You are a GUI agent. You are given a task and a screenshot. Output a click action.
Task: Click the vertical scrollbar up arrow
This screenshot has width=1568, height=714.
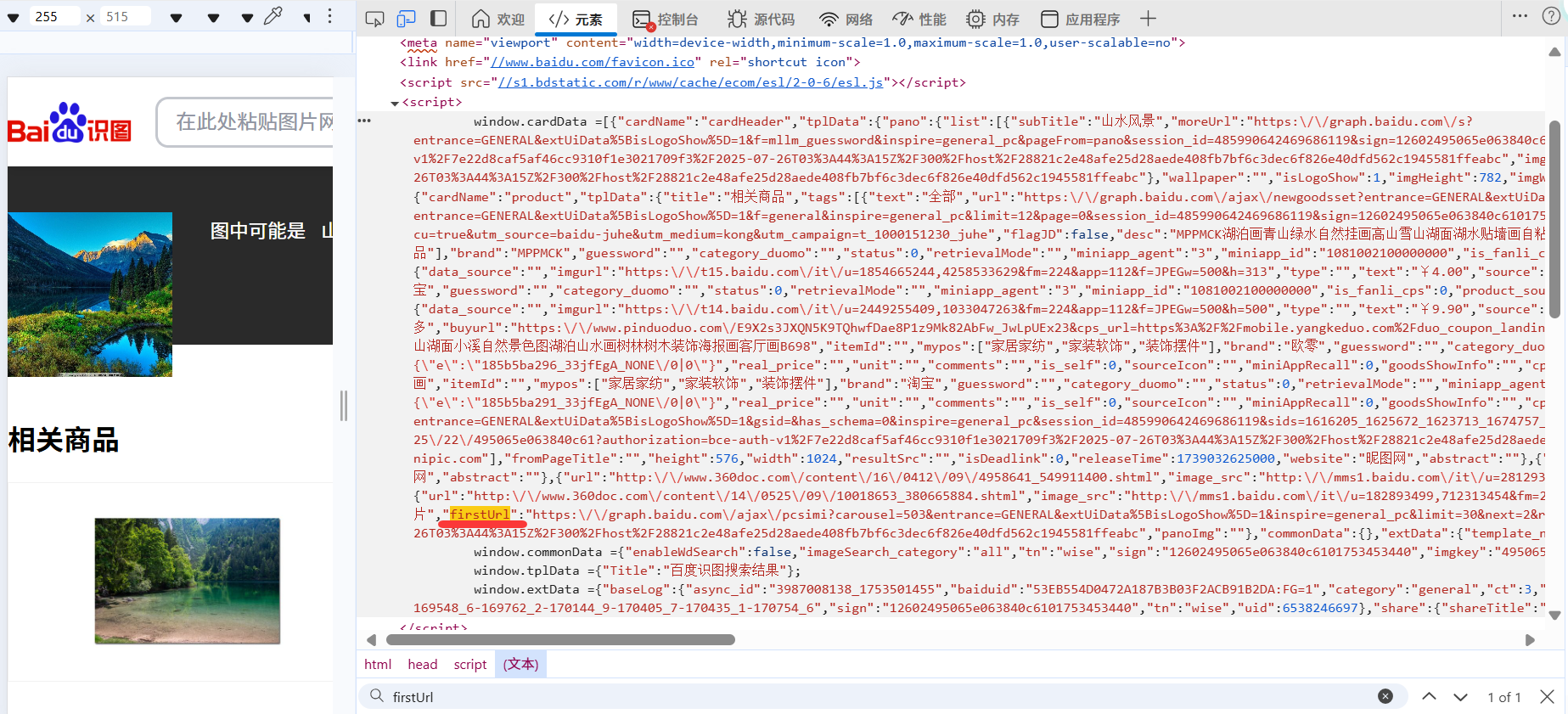pyautogui.click(x=1554, y=53)
